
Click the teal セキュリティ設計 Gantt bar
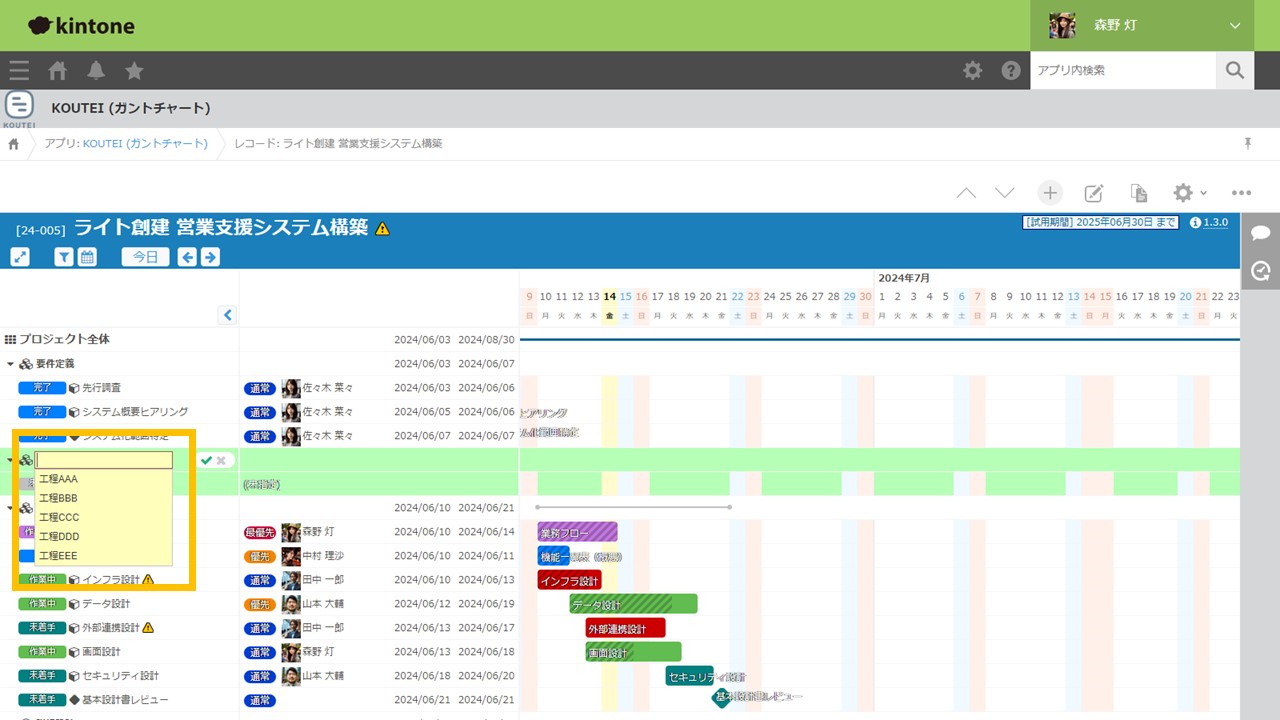tap(689, 676)
